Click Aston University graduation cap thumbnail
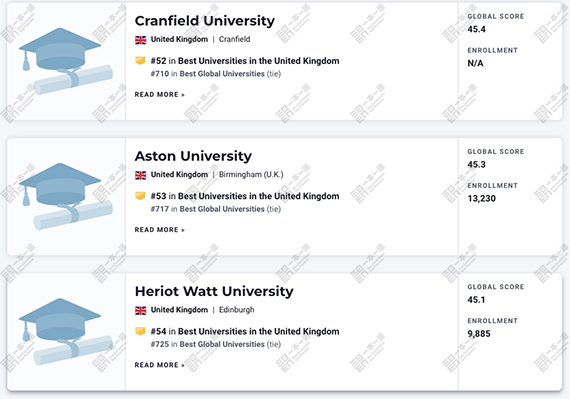Viewport: 570px width, 399px height. pos(66,196)
